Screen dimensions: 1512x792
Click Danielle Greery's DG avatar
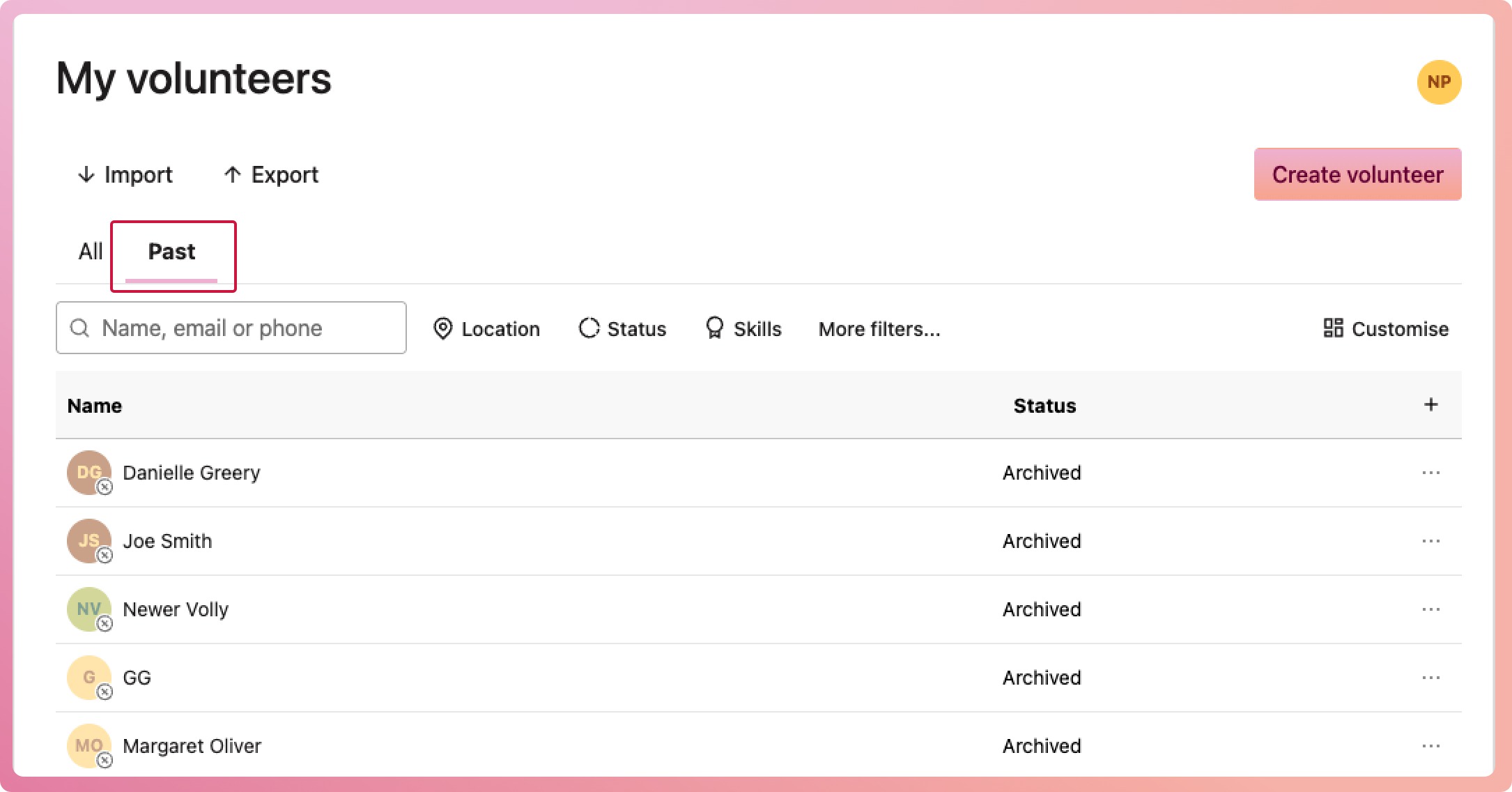pyautogui.click(x=88, y=472)
